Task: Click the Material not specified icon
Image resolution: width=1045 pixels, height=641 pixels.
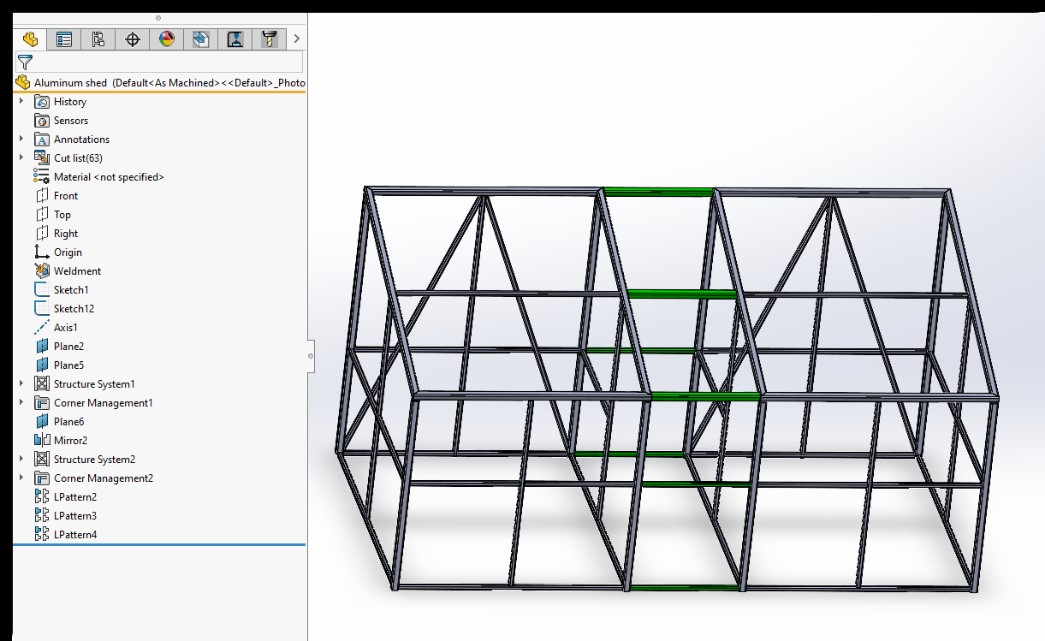Action: (41, 177)
